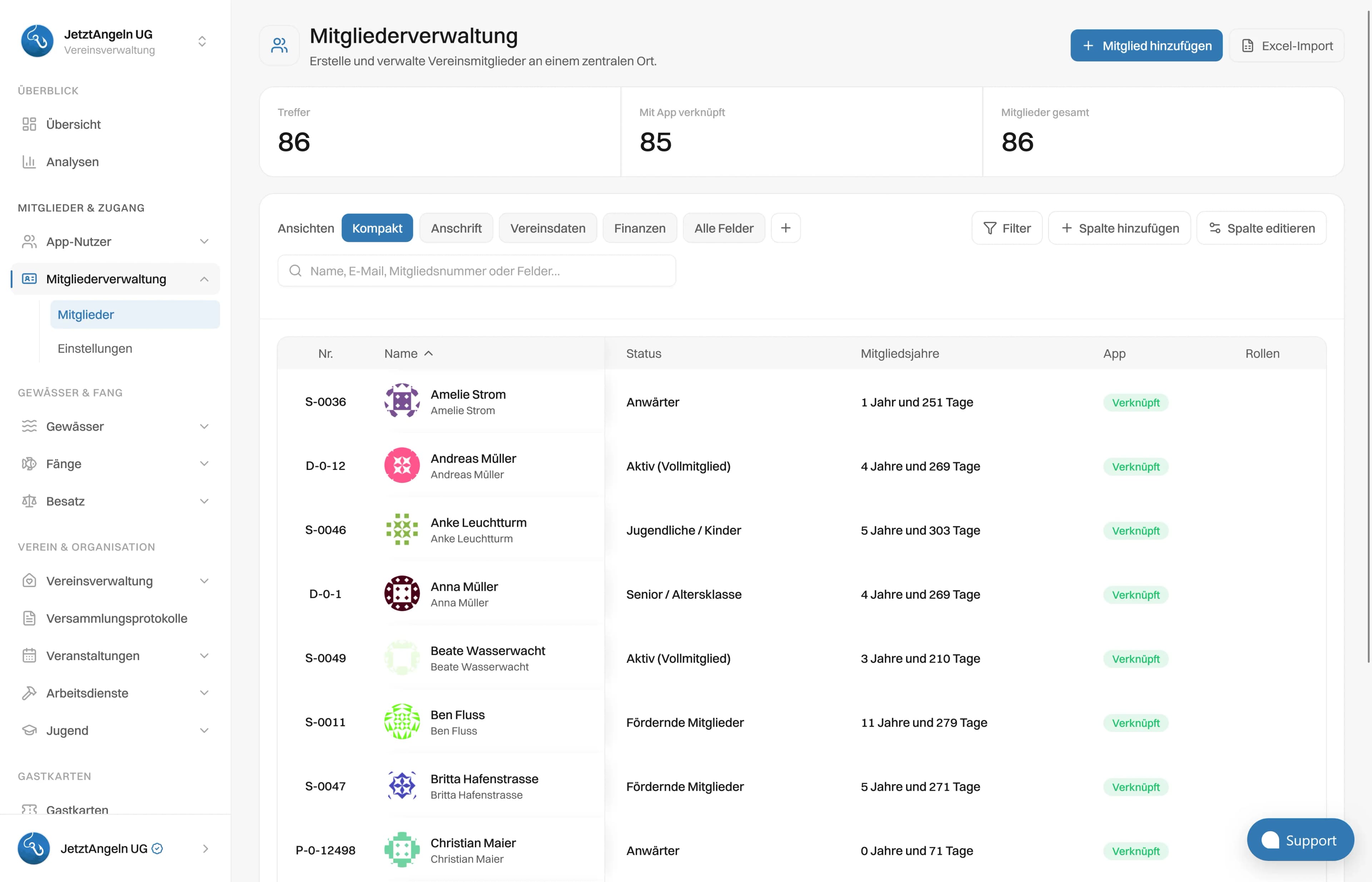Select the Kompakt view tab
The height and width of the screenshot is (882, 1372).
[x=377, y=228]
